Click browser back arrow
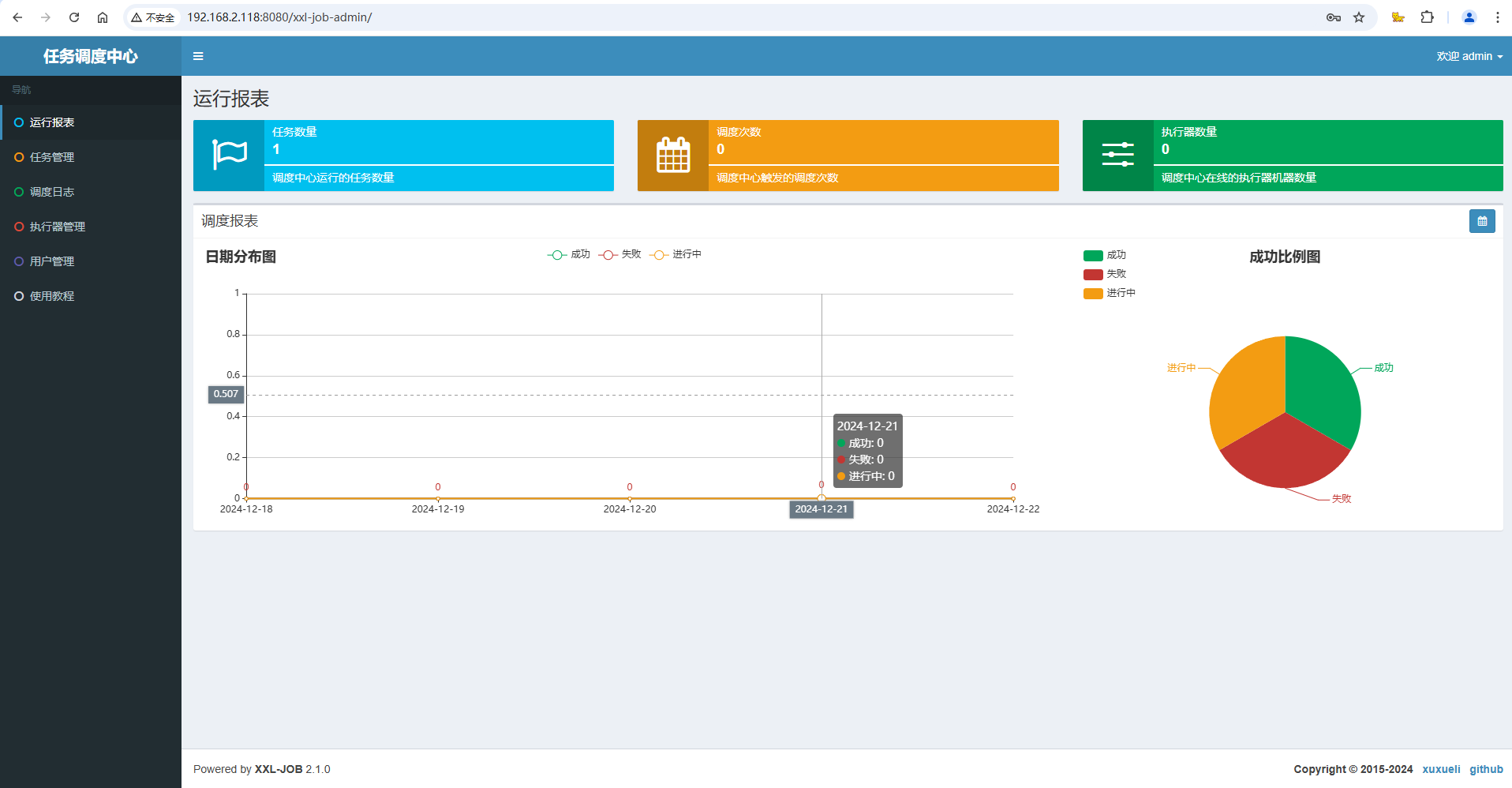The width and height of the screenshot is (1512, 788). click(x=17, y=17)
